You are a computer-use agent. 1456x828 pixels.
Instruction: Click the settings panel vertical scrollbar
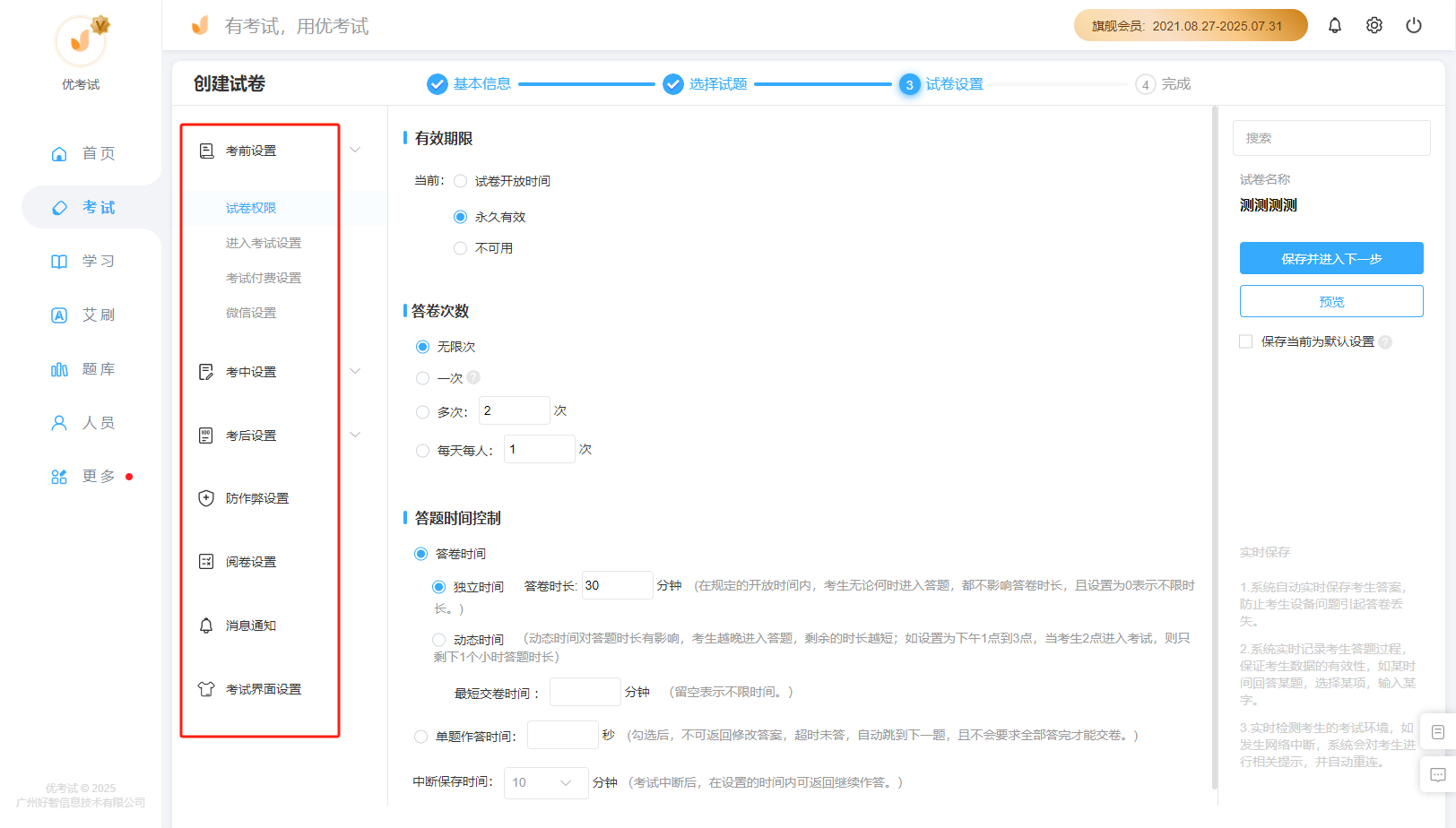click(x=1215, y=448)
